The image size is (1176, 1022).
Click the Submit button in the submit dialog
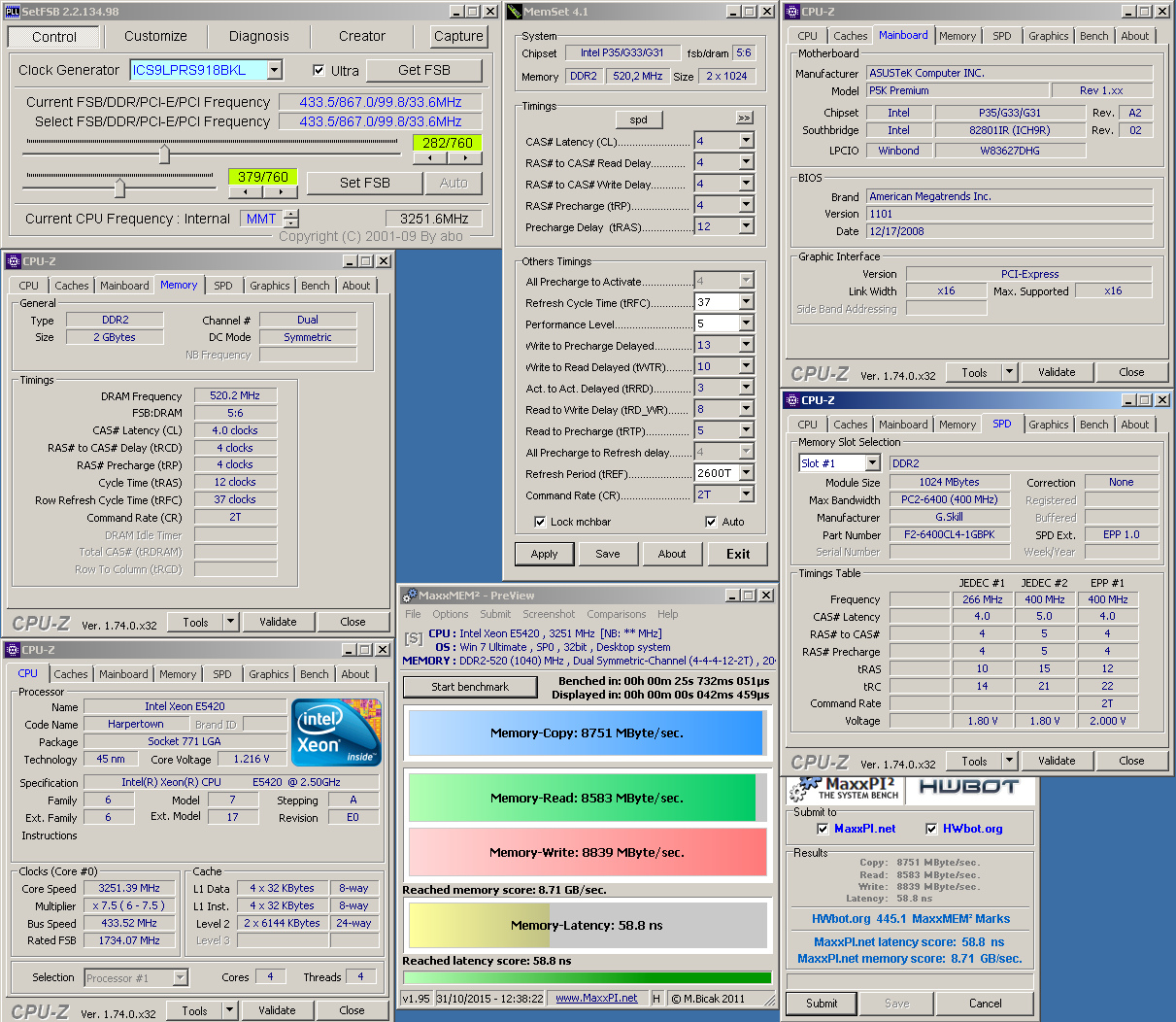(x=822, y=1004)
